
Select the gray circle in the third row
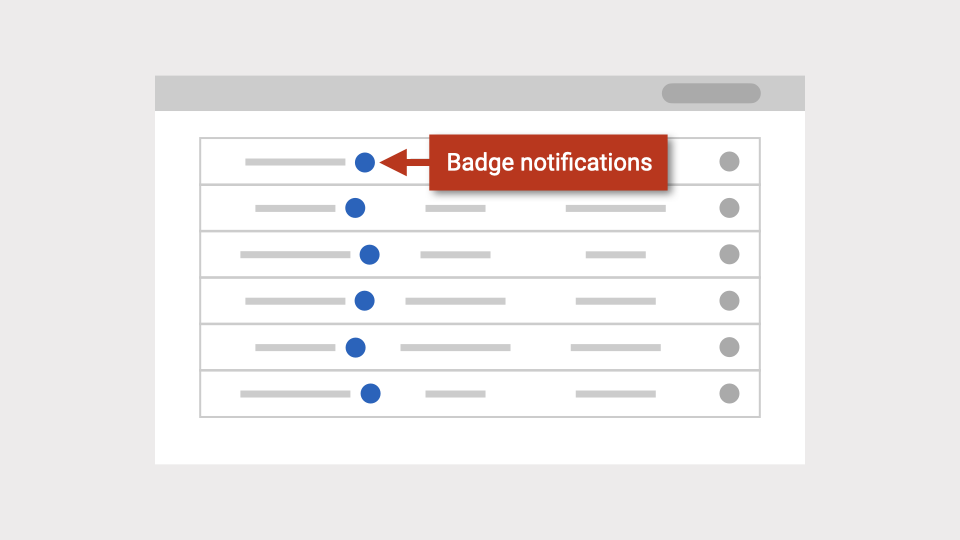729,255
